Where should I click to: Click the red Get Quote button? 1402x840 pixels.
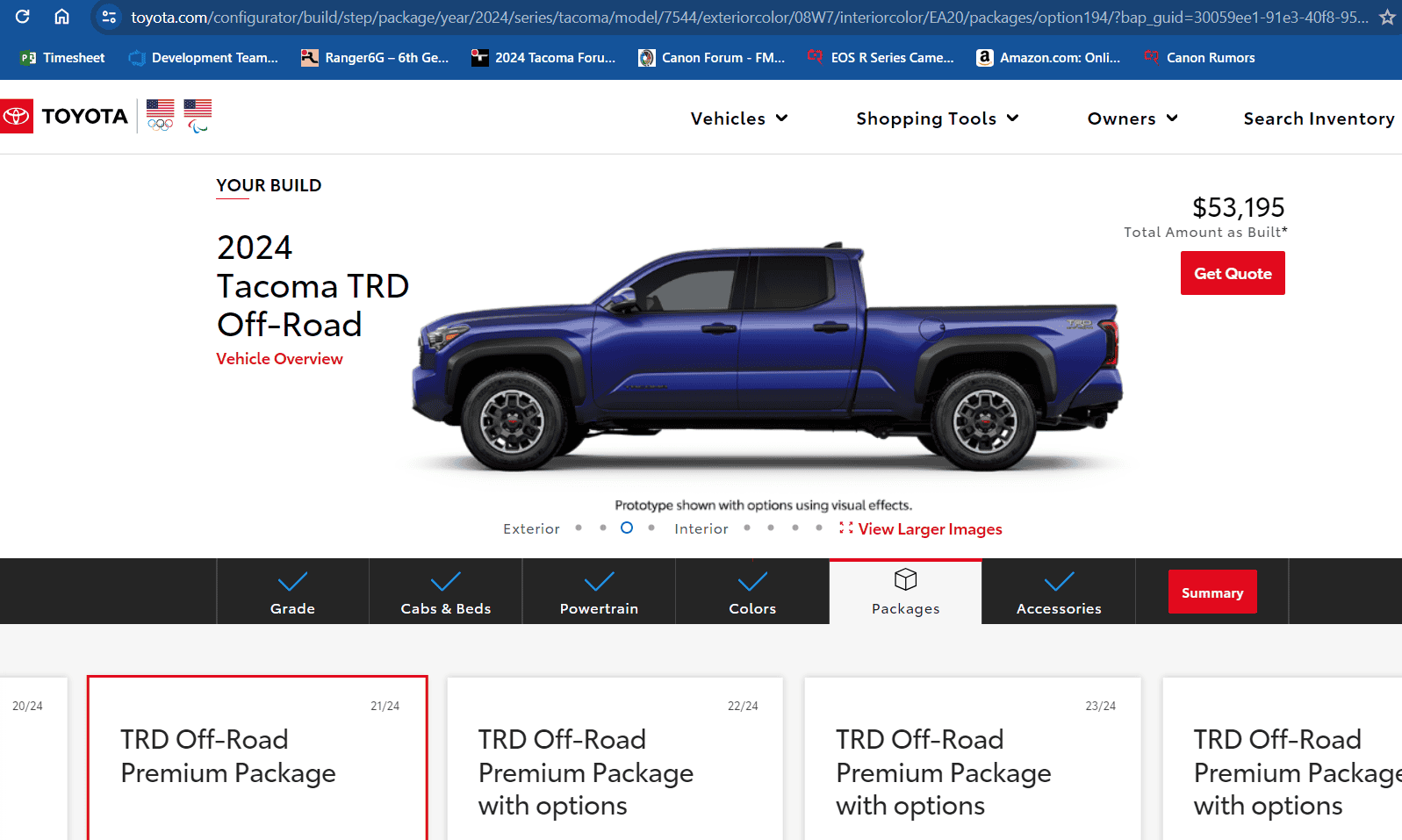point(1232,273)
